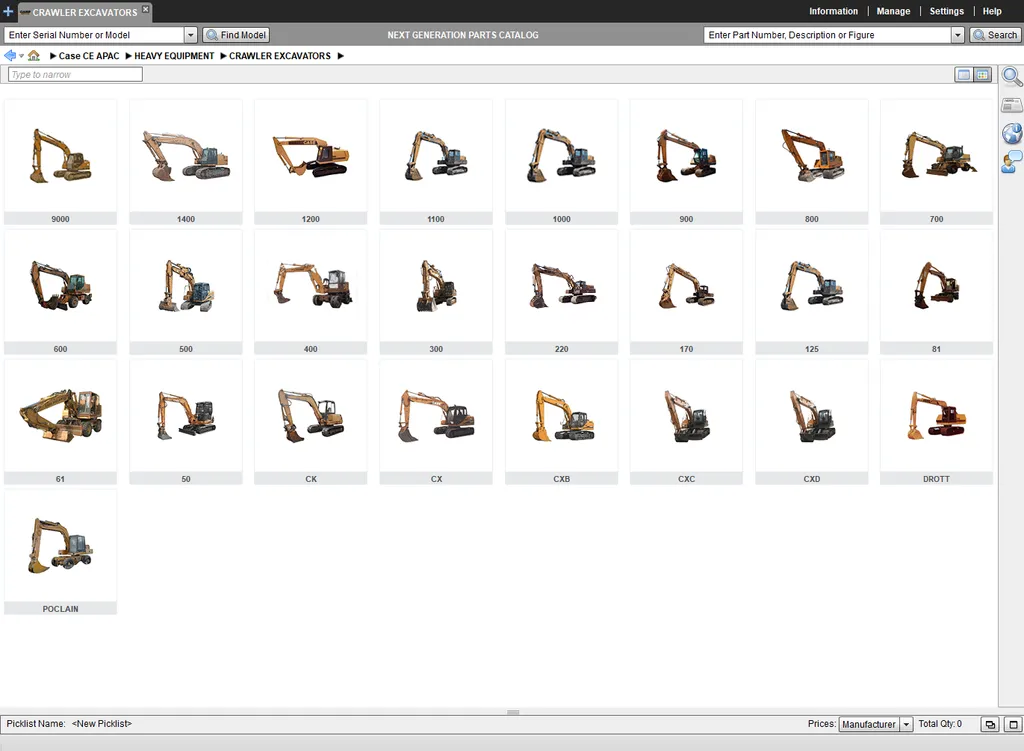Select the 1000 series excavator
The width and height of the screenshot is (1024, 751).
tap(561, 162)
